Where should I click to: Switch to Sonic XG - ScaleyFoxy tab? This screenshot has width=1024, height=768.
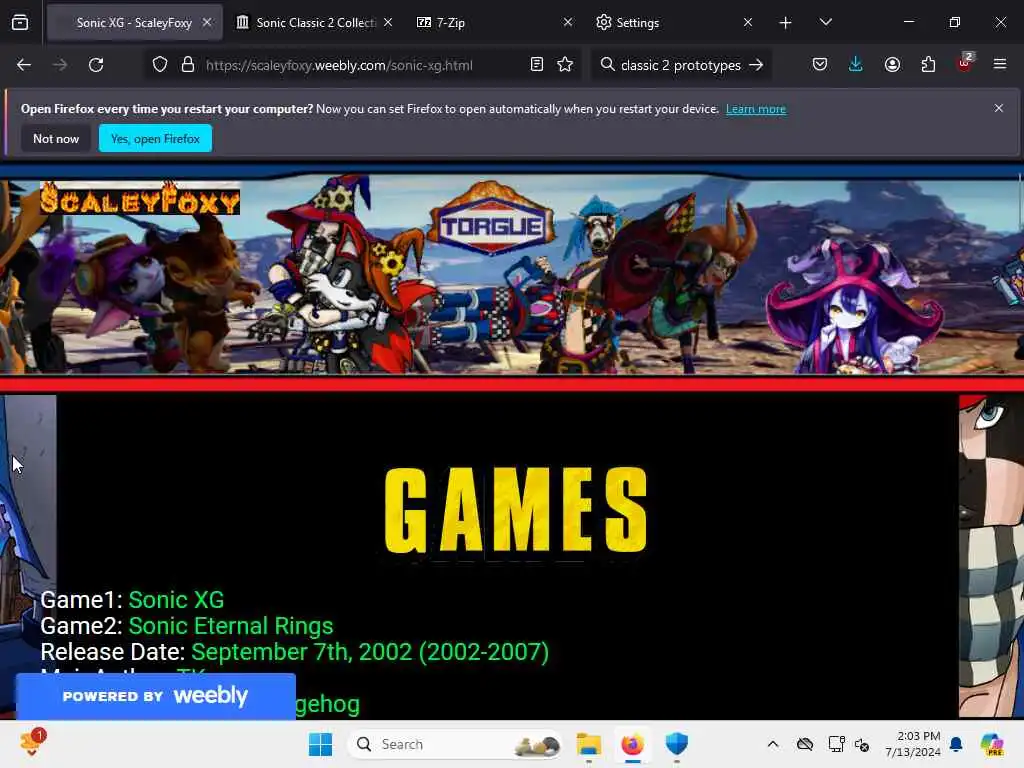point(135,23)
